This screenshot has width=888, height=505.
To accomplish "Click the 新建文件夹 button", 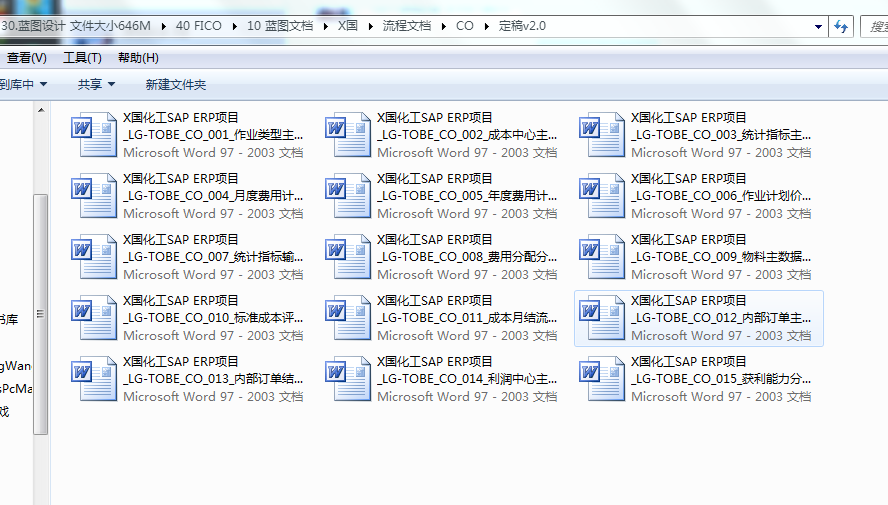I will point(176,85).
